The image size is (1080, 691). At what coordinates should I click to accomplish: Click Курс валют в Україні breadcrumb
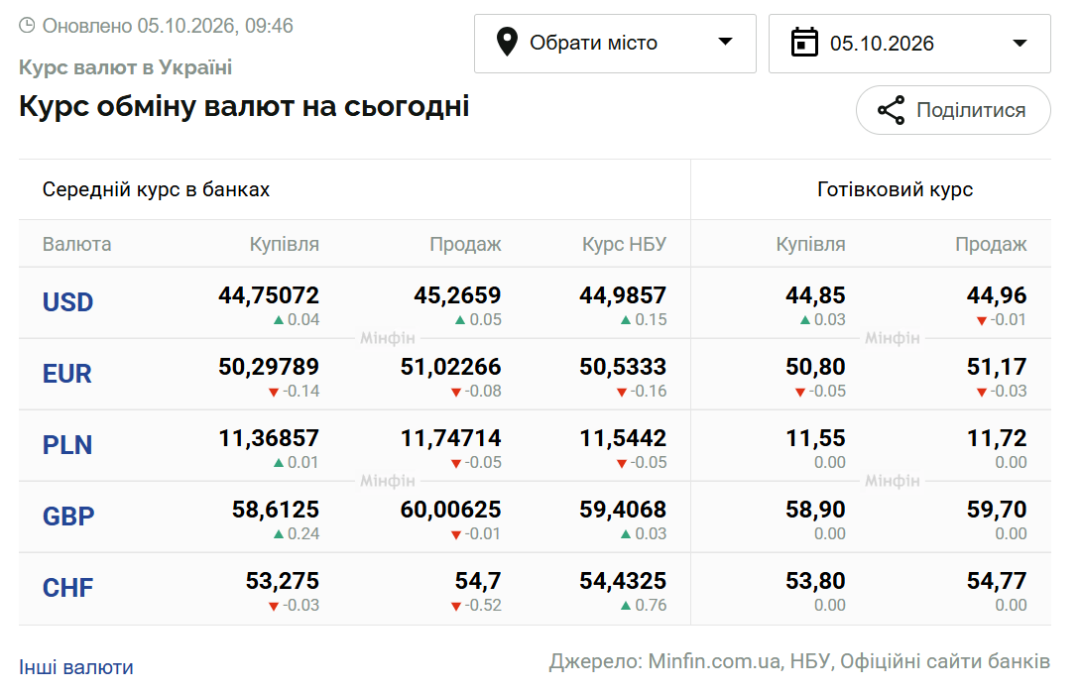click(x=125, y=68)
